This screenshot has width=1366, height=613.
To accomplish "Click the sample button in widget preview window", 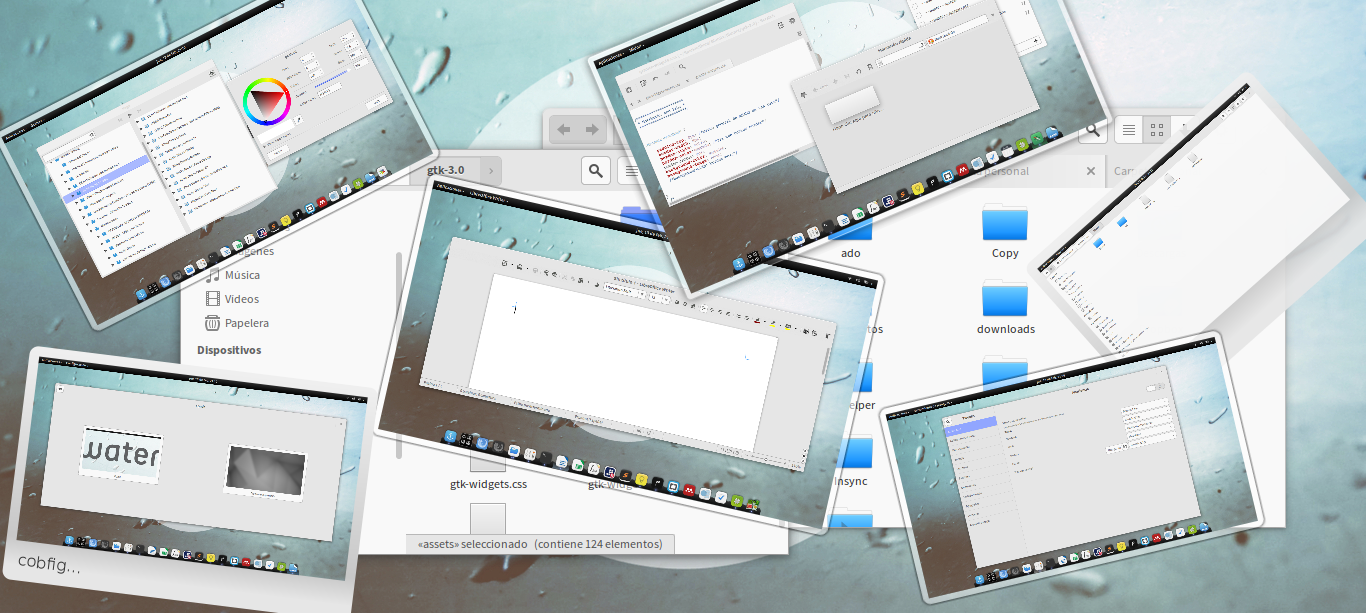I will click(x=851, y=104).
